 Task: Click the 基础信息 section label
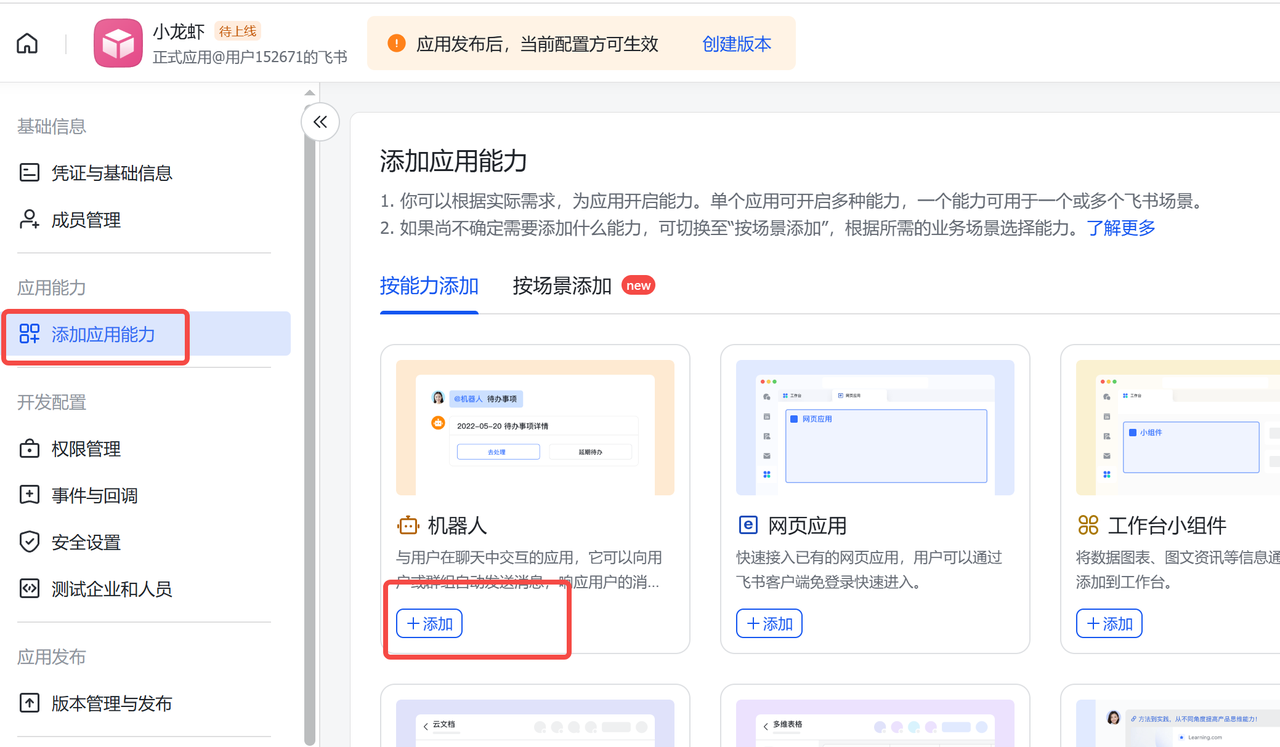coord(51,126)
